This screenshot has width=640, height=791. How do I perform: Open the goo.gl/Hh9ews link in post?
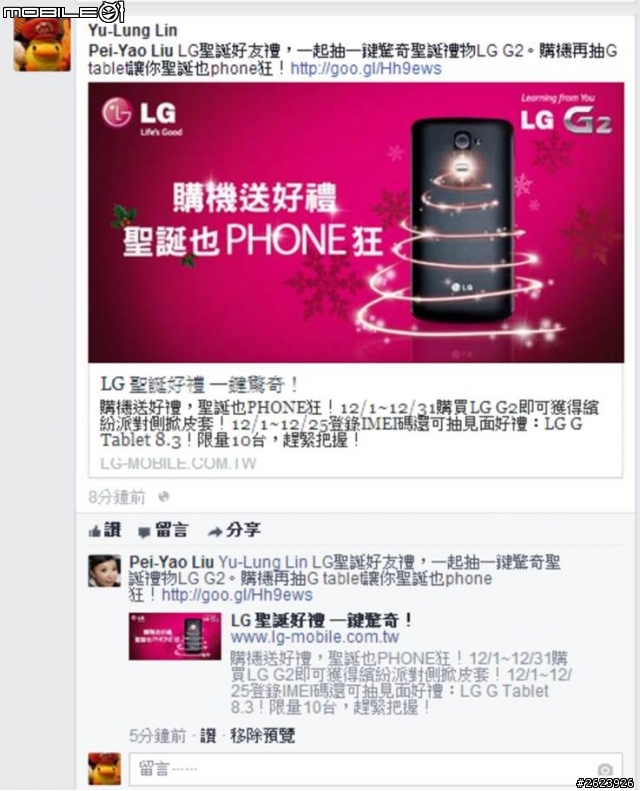click(366, 69)
